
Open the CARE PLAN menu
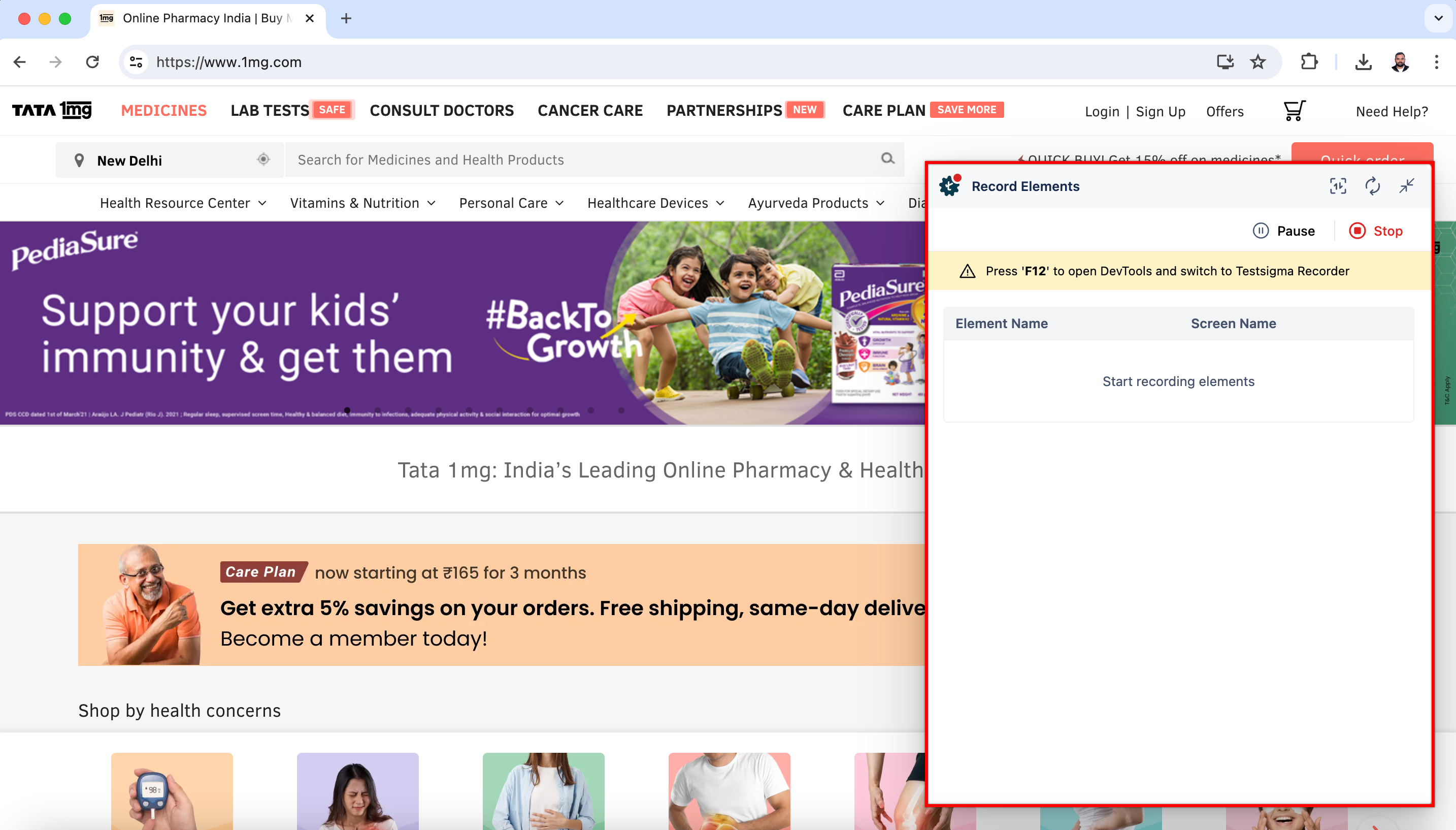click(883, 110)
